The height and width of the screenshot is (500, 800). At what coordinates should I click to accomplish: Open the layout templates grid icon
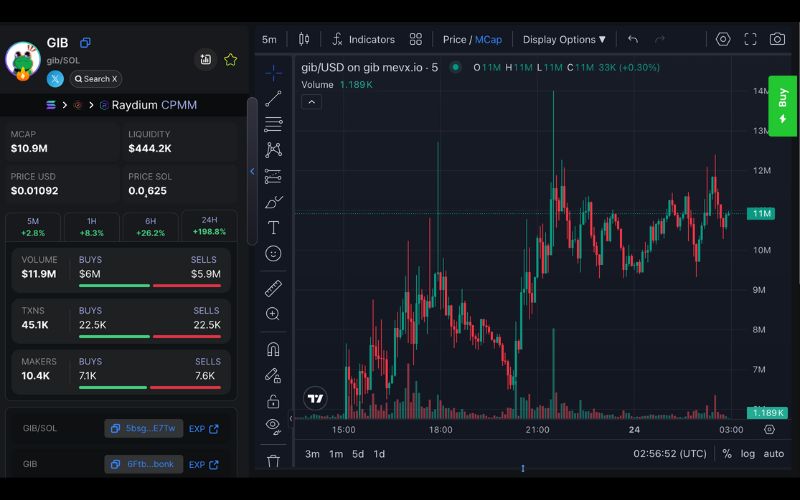[416, 39]
